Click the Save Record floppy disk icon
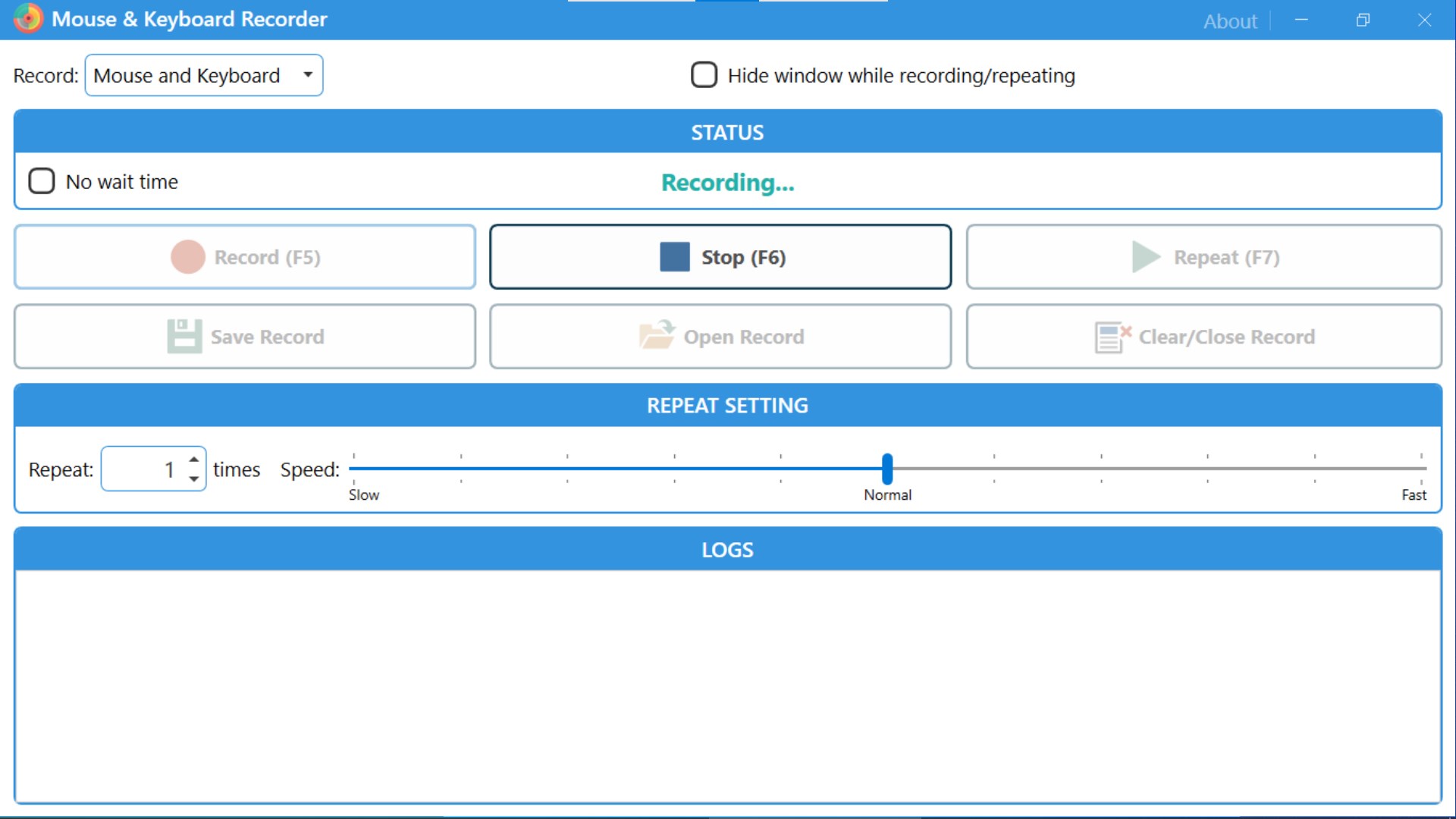The height and width of the screenshot is (819, 1456). (184, 336)
